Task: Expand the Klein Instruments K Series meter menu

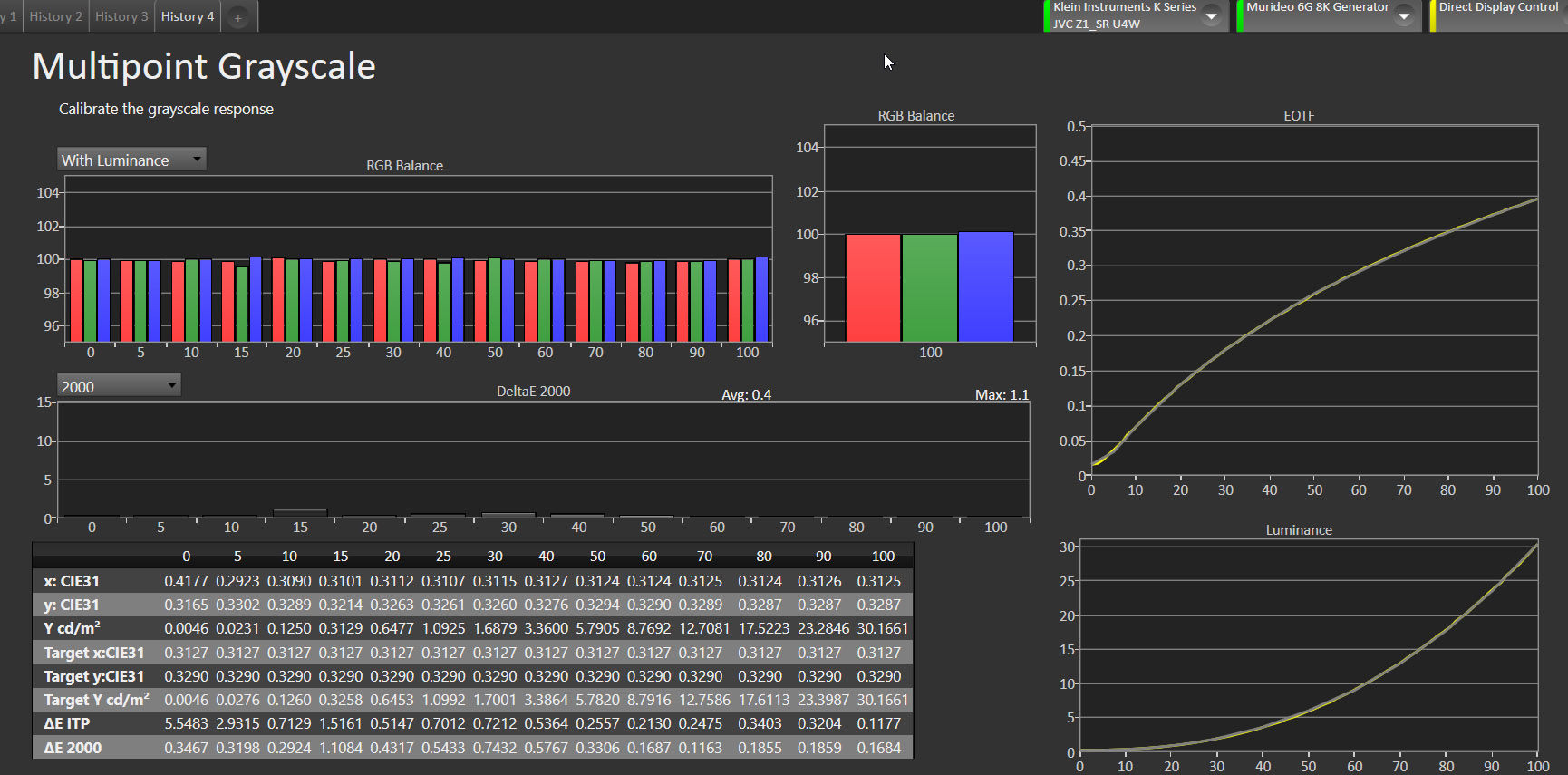Action: [1211, 16]
